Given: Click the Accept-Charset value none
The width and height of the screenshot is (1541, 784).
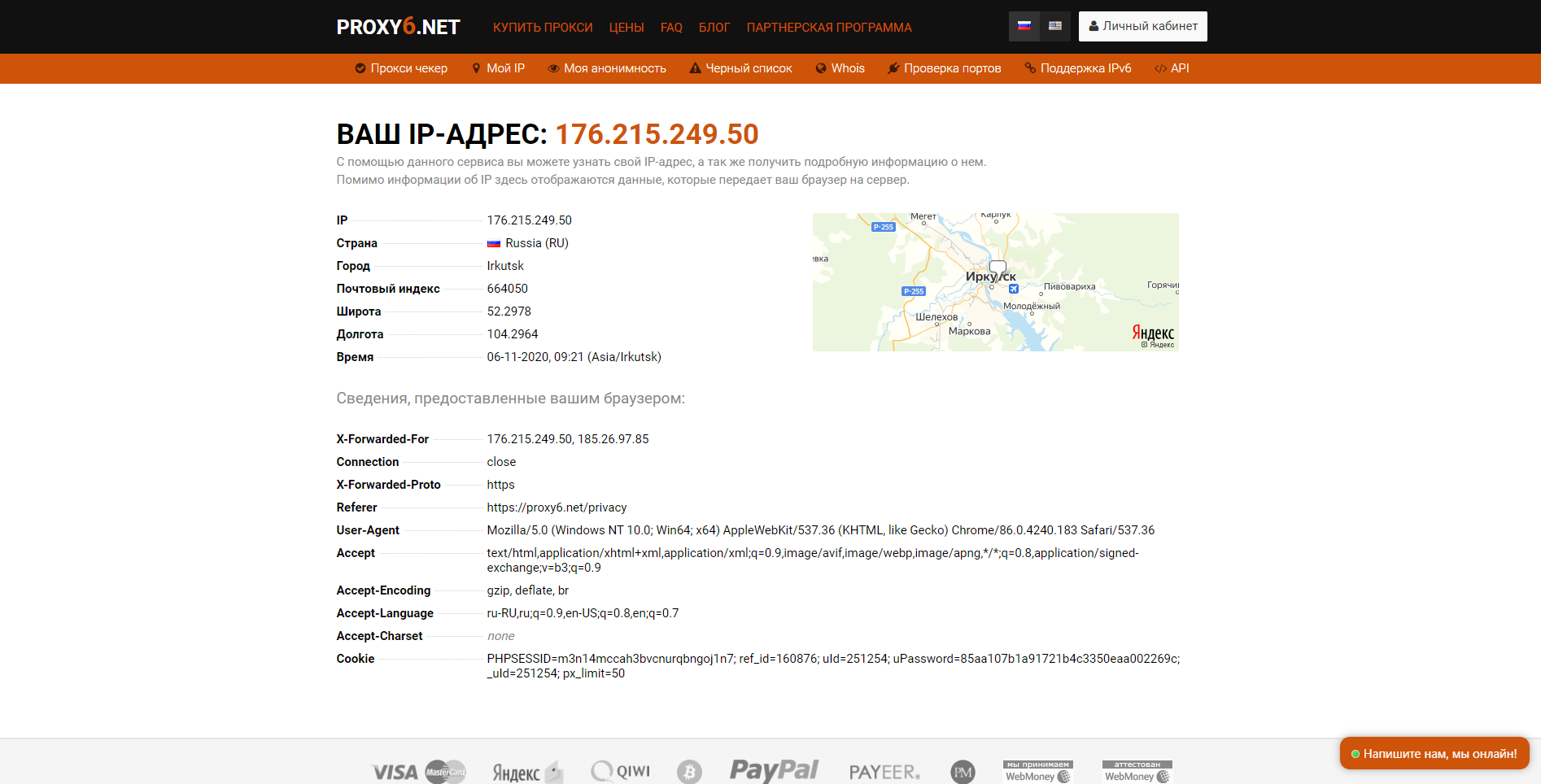Looking at the screenshot, I should tap(500, 636).
